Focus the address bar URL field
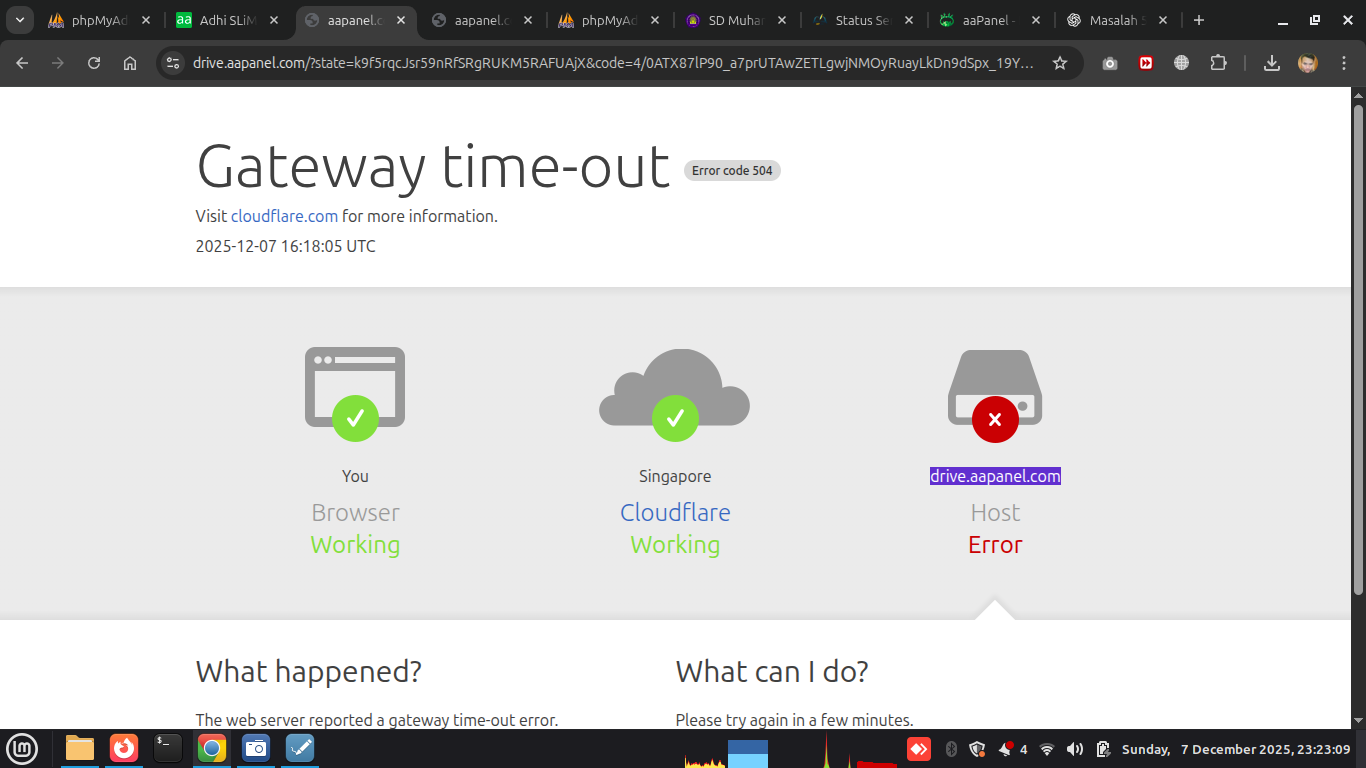The height and width of the screenshot is (768, 1366). point(614,63)
